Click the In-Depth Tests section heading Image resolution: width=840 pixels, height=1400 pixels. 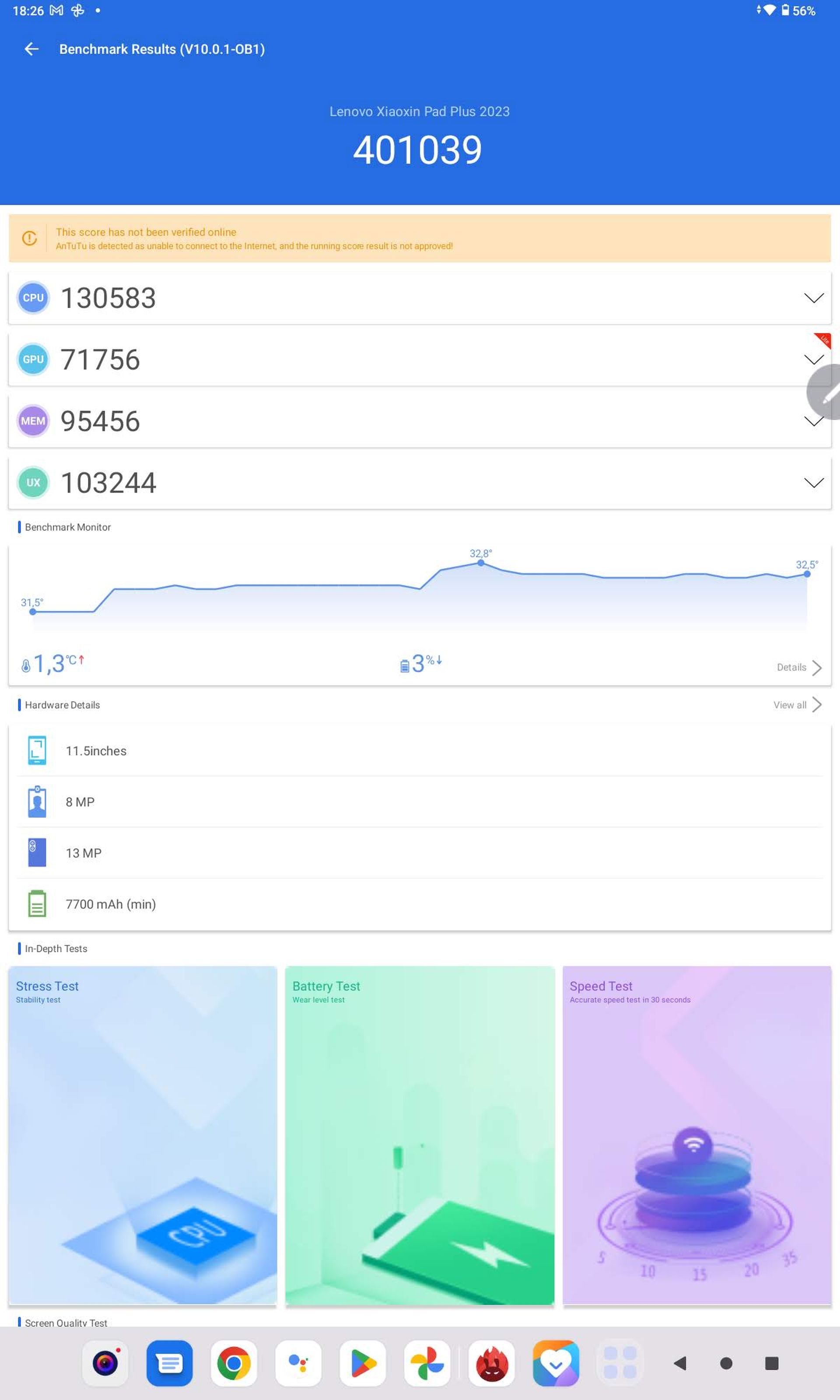(x=56, y=948)
